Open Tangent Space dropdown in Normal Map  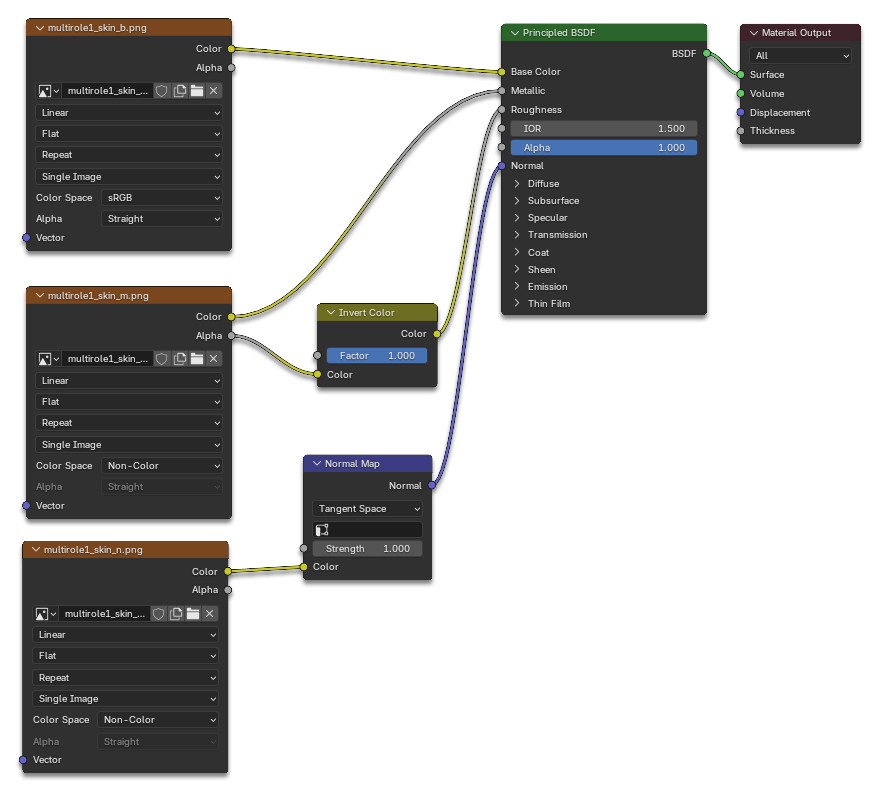coord(367,509)
